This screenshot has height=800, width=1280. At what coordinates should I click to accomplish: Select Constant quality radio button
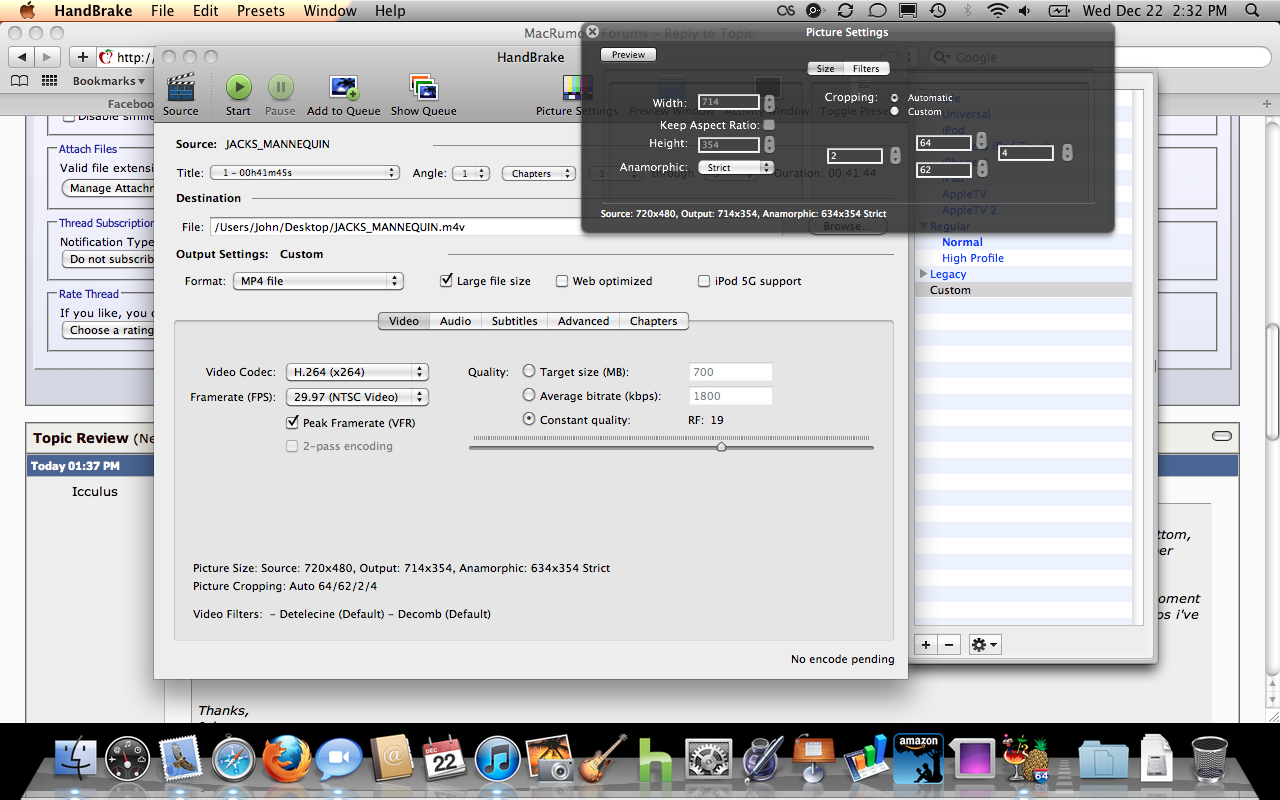pyautogui.click(x=529, y=419)
